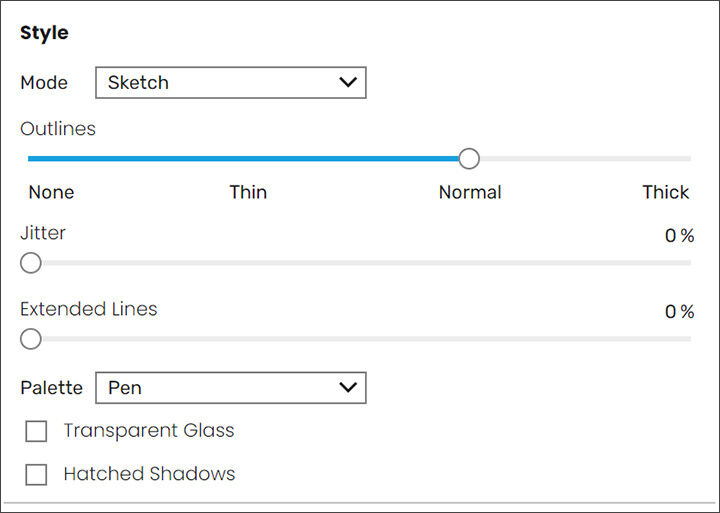Screen dimensions: 720x513
Task: Click the Style section heading
Action: tap(44, 33)
